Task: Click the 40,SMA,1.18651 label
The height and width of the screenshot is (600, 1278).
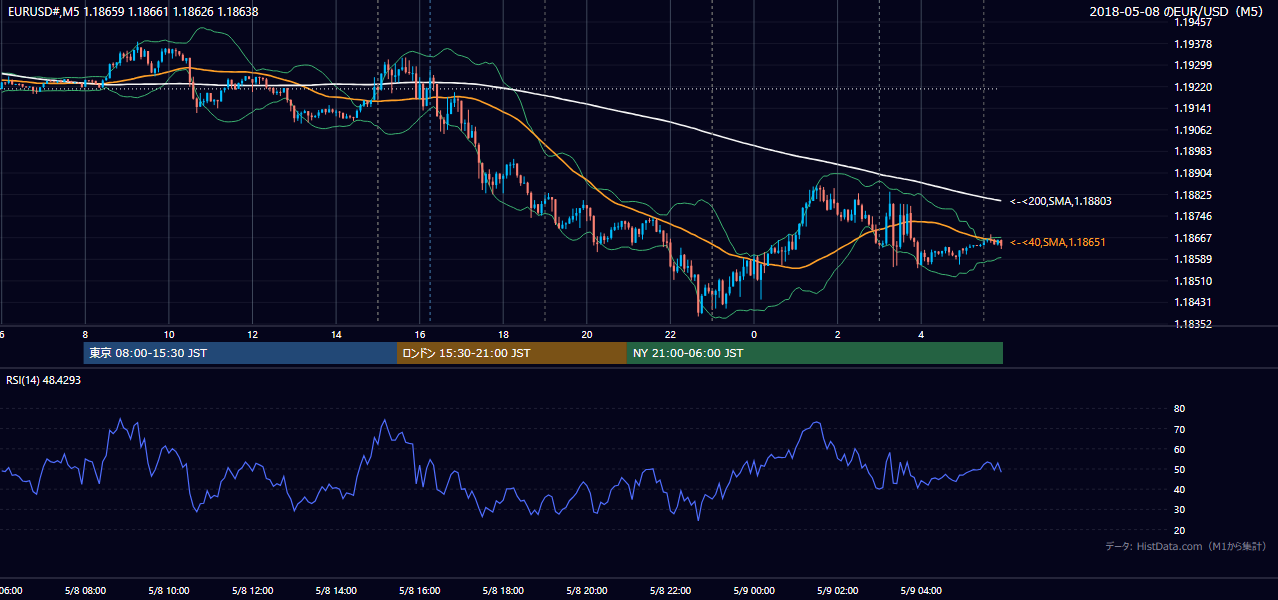Action: tap(1058, 242)
